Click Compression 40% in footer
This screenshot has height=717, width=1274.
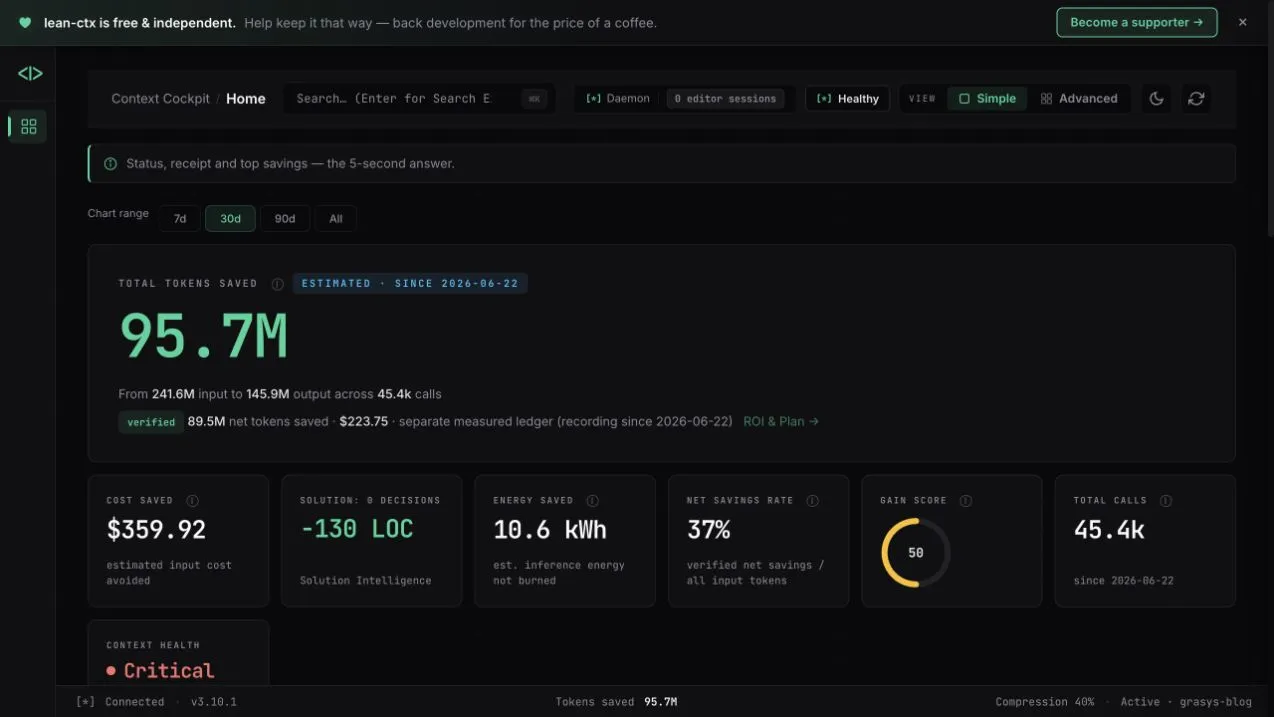(x=1045, y=701)
